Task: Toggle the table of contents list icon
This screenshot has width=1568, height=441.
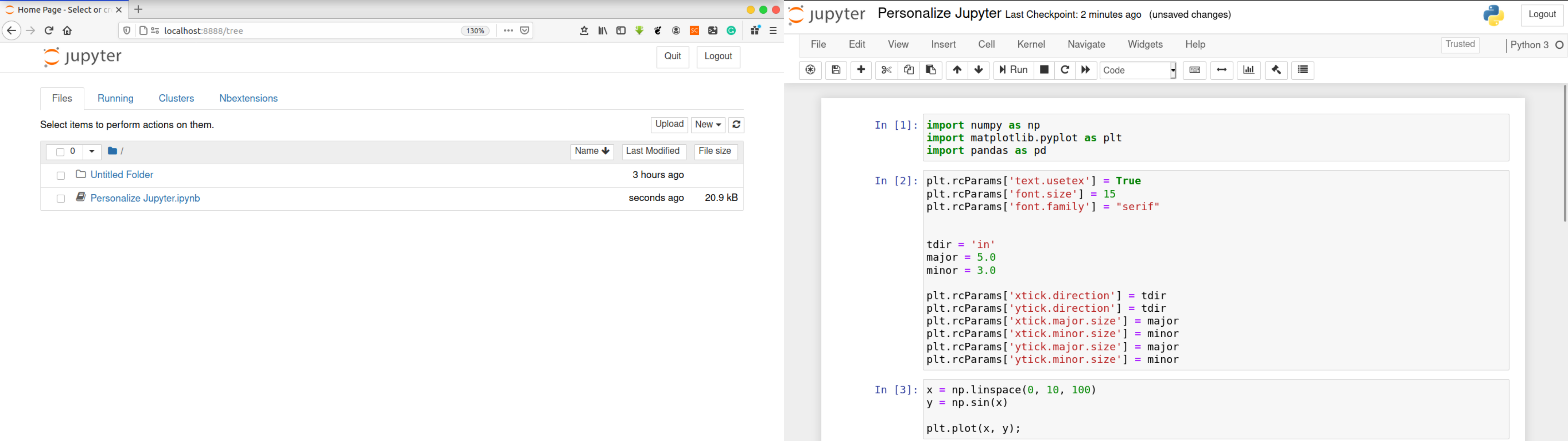Action: (x=1303, y=70)
